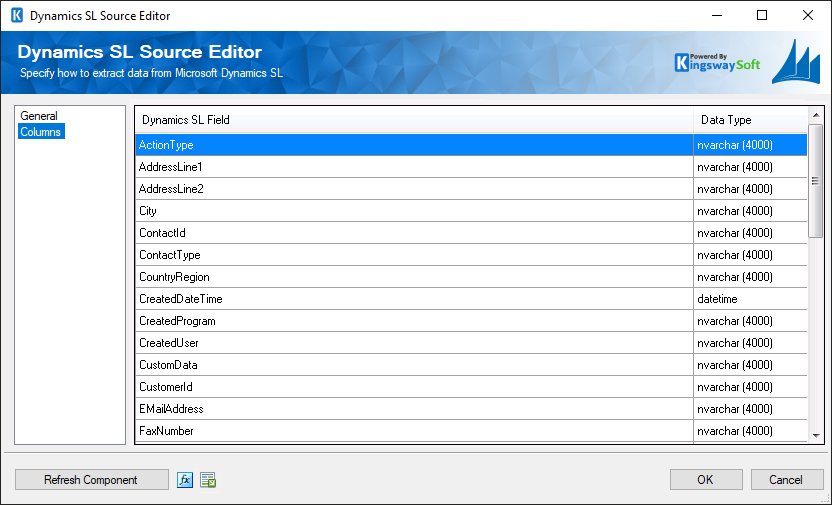The image size is (832, 505).
Task: Confirm with the OK button
Action: pos(706,480)
